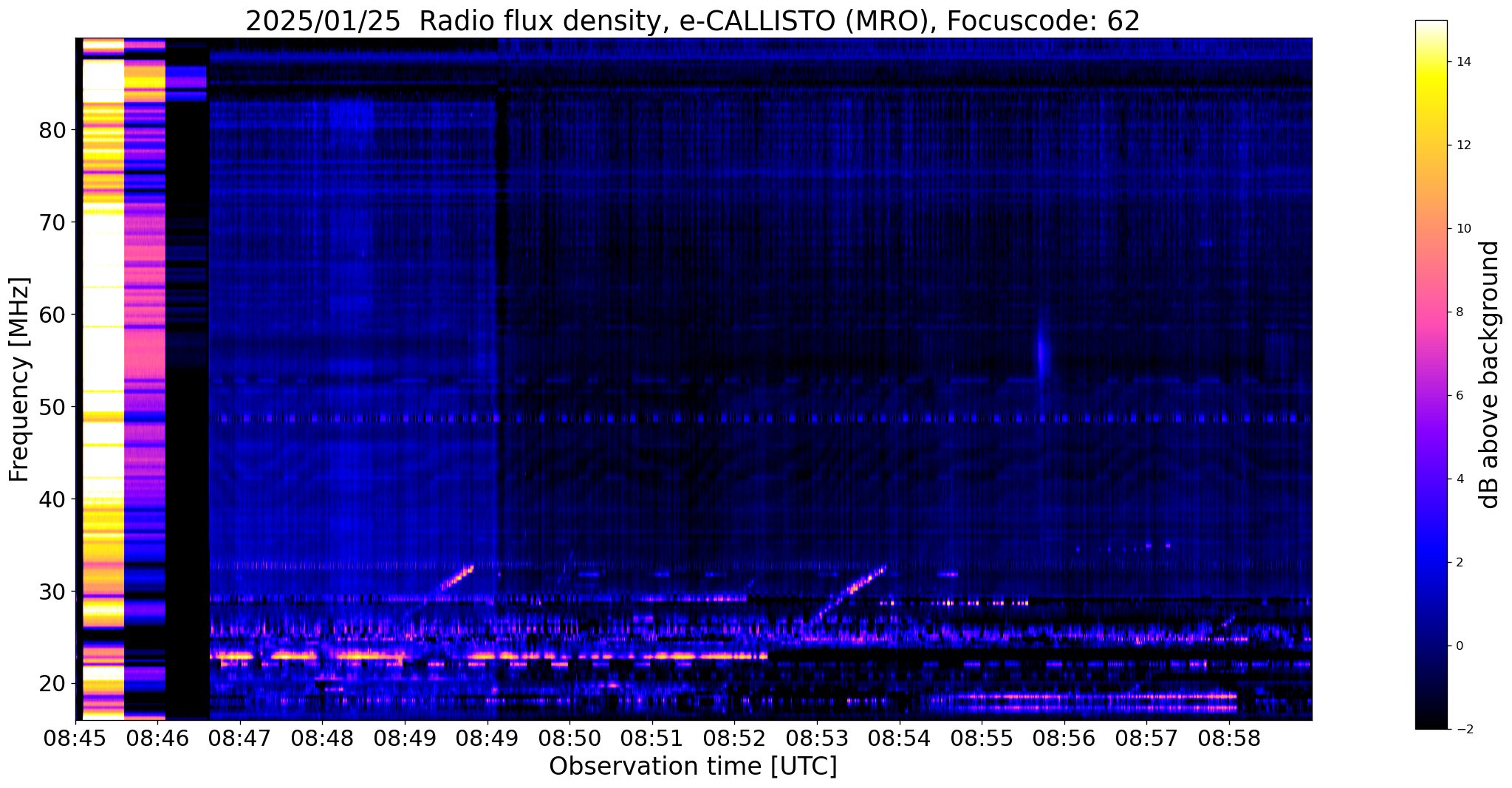
Task: Click x-axis tick label 08:50
Action: 569,739
